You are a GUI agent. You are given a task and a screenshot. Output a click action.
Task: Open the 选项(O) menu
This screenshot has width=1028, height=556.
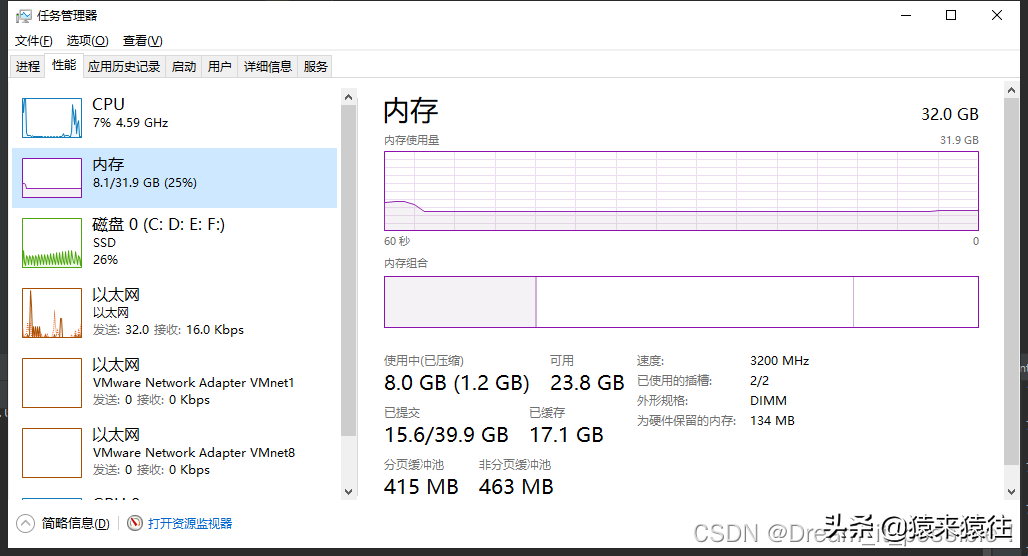pyautogui.click(x=87, y=41)
